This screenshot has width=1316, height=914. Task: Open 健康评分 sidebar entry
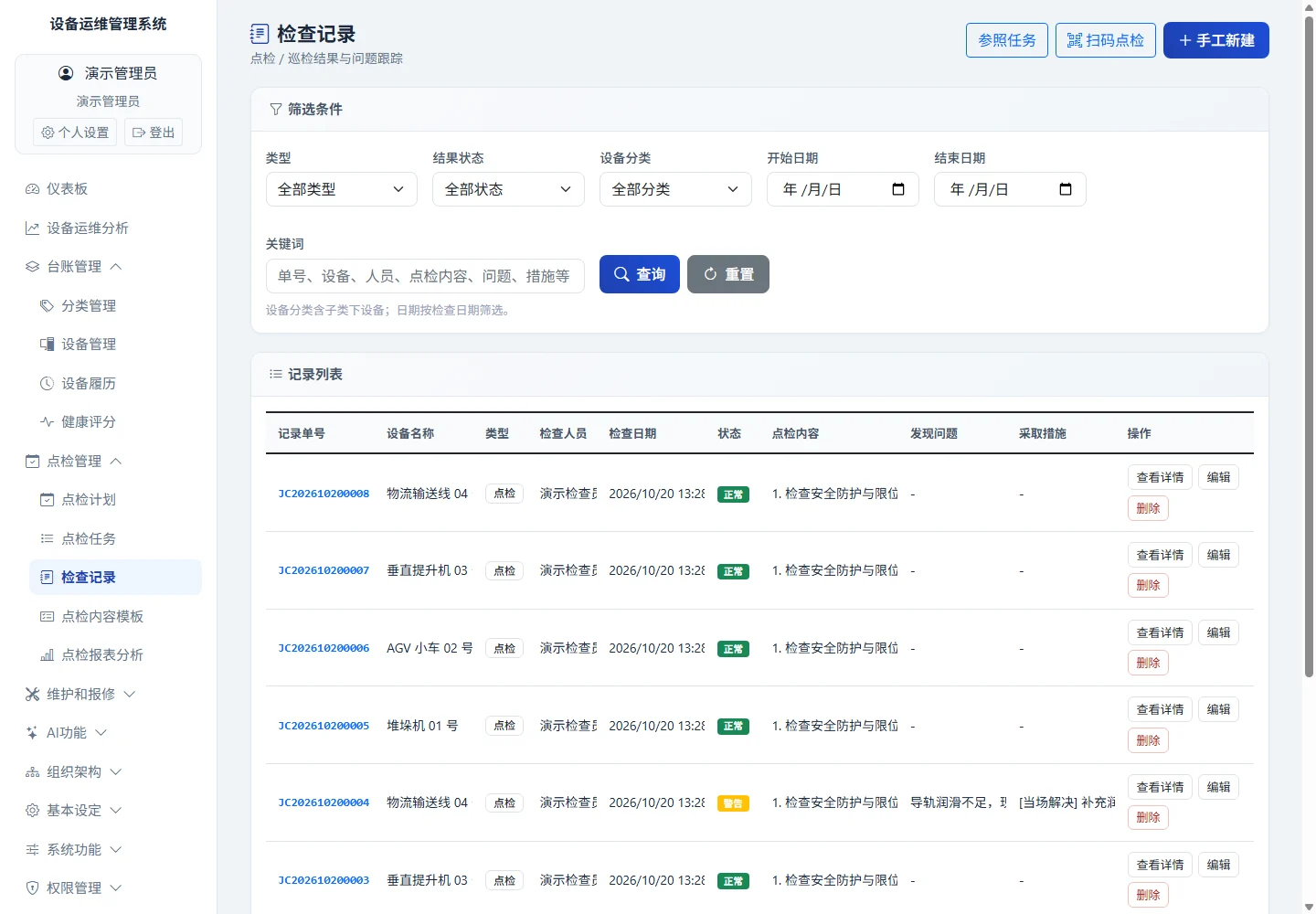tap(115, 422)
